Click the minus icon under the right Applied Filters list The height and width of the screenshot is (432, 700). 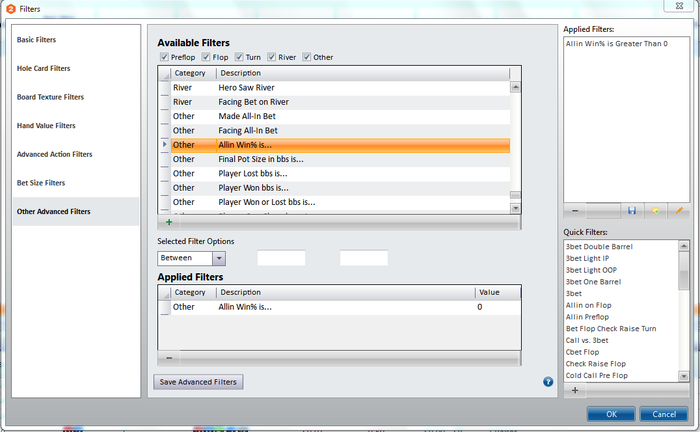click(x=575, y=211)
